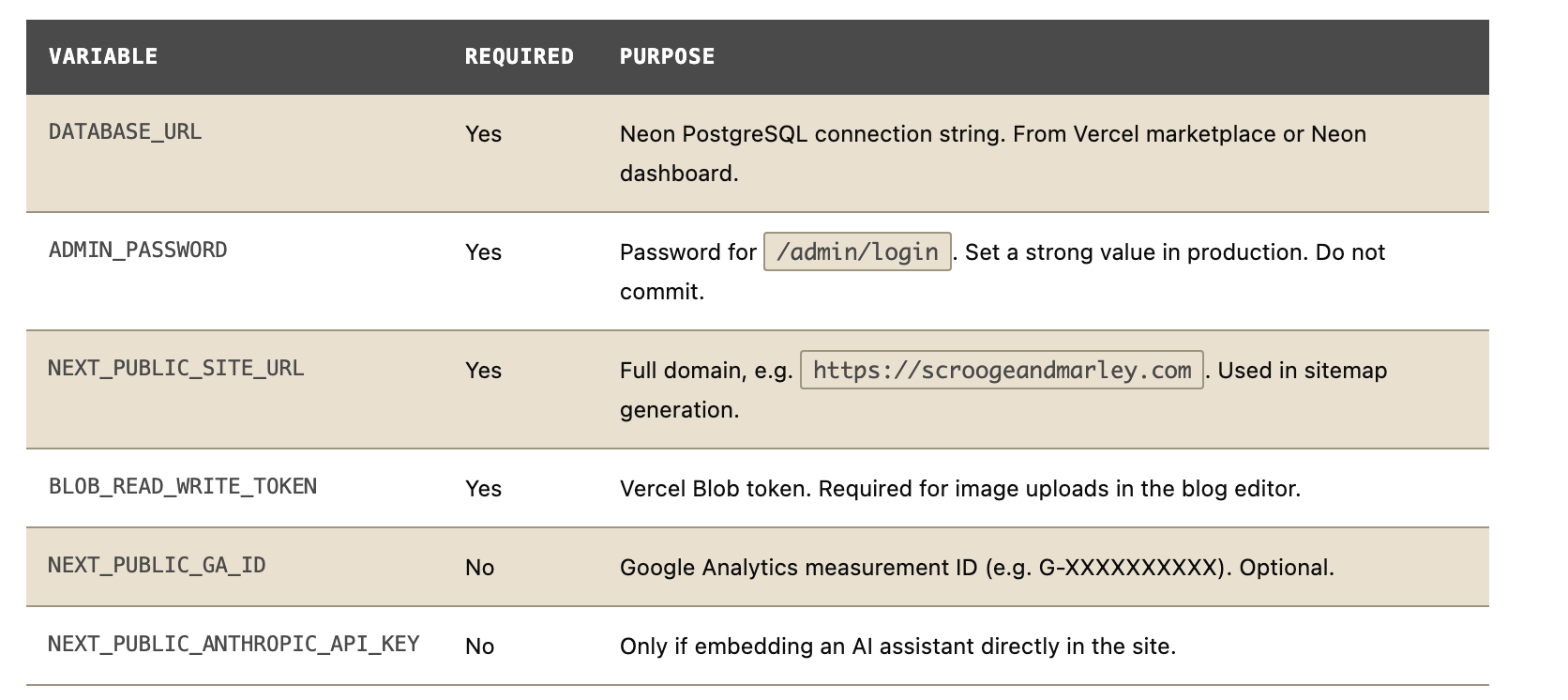This screenshot has width=1568, height=700.
Task: Click the /admin/login inline code snippet
Action: click(857, 252)
